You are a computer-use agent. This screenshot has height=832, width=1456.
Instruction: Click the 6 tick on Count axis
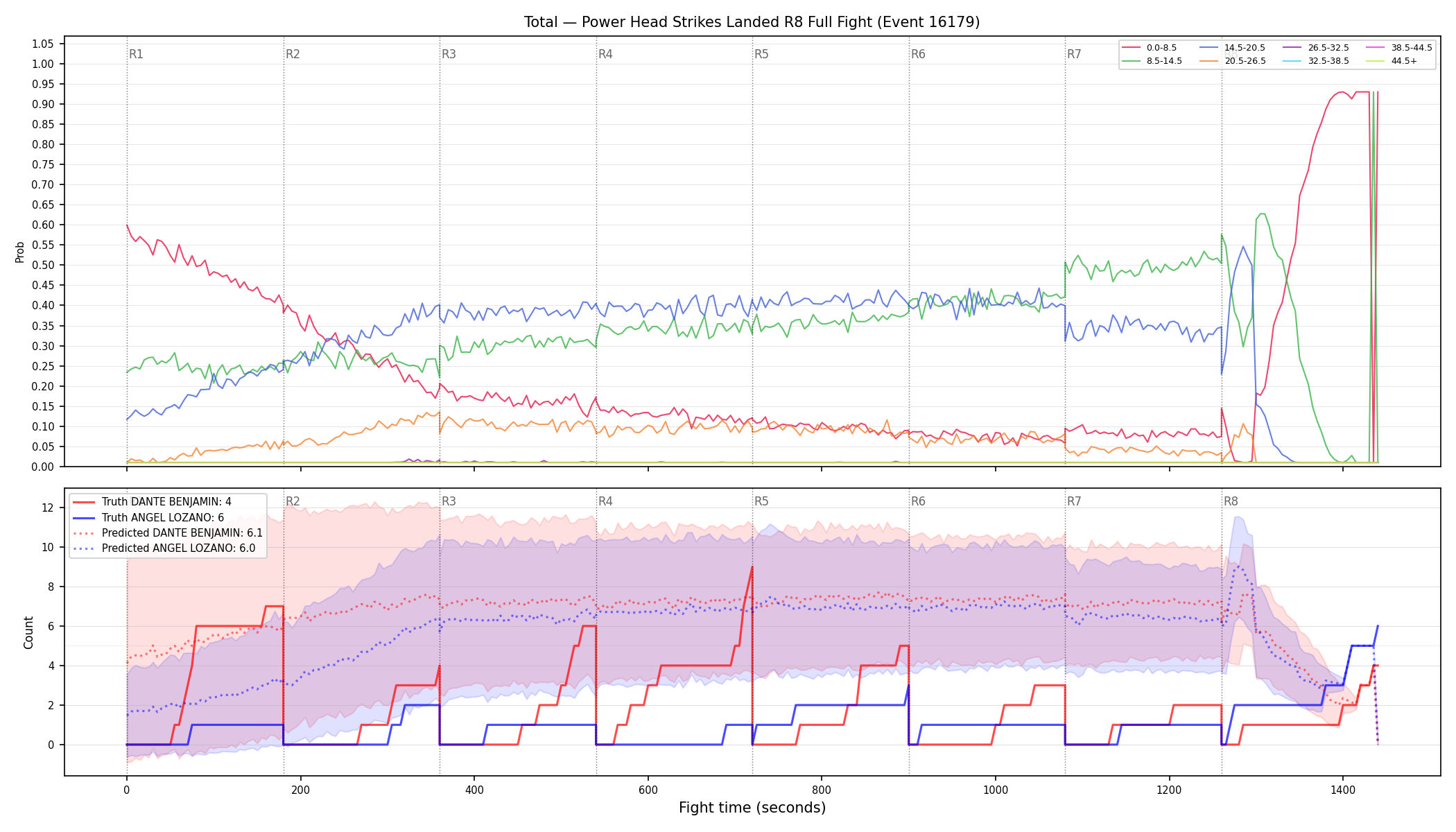[x=51, y=626]
